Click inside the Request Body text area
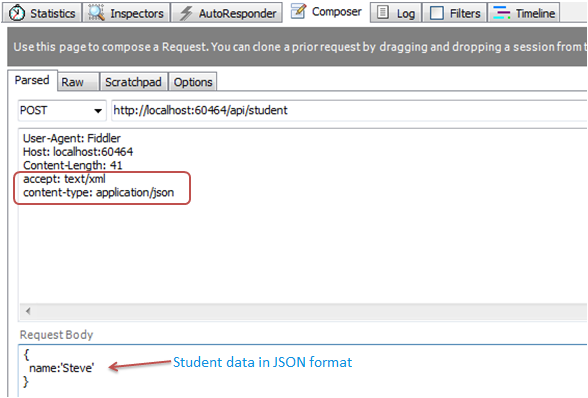The width and height of the screenshot is (588, 398). point(303,370)
